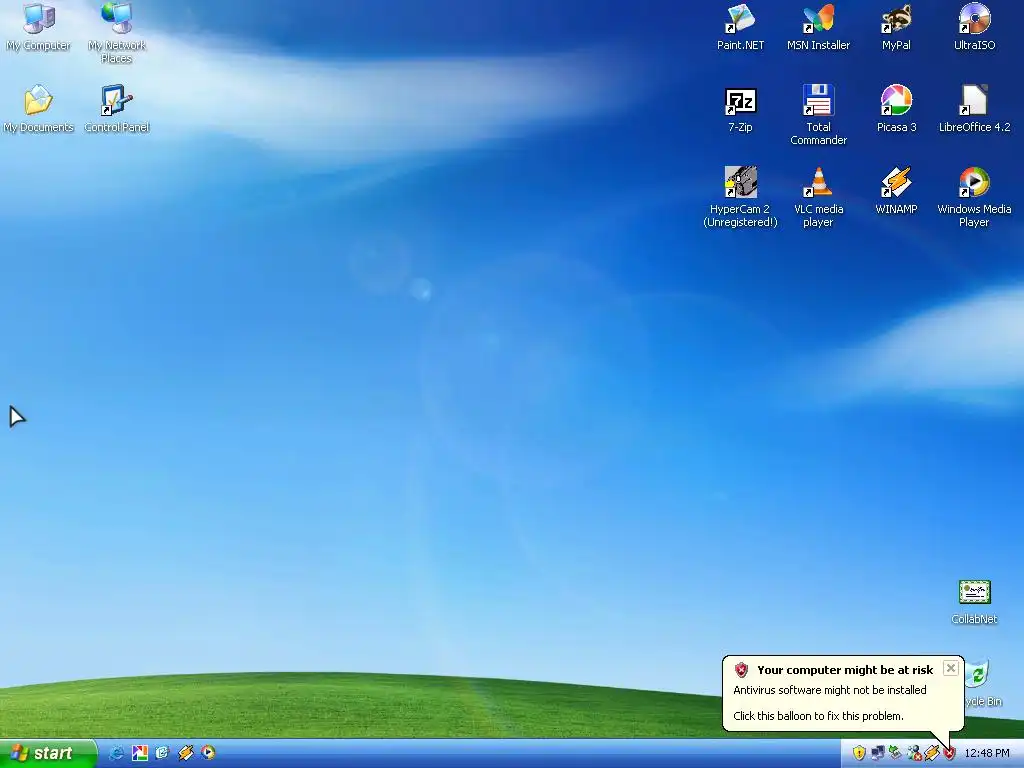
Task: Select the My Documents folder icon
Action: pos(39,108)
